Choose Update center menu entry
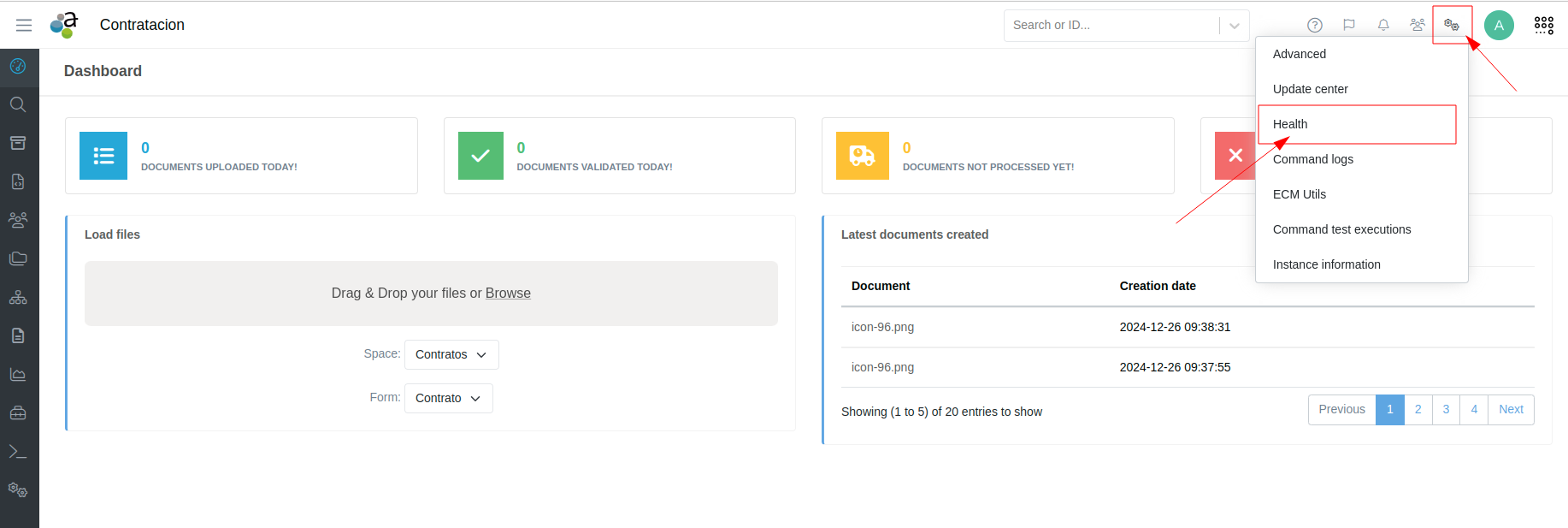Viewport: 1568px width, 528px height. [1310, 89]
